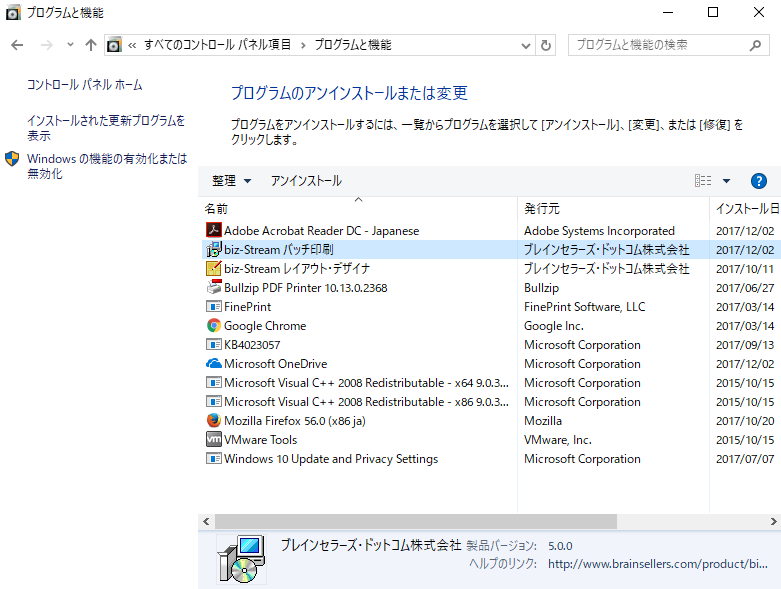Sort by the 発行元 column header
781x589 pixels.
point(542,209)
